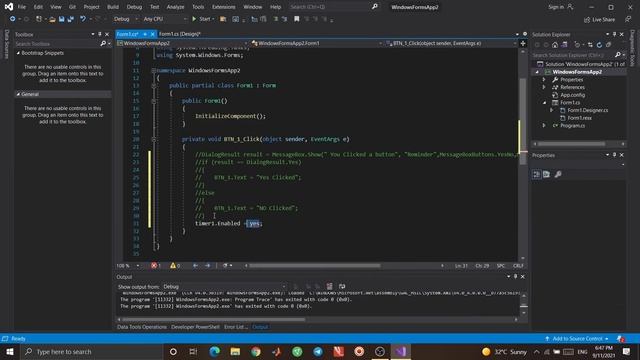The height and width of the screenshot is (360, 640).
Task: Click the yellow warning count icon
Action: (173, 266)
